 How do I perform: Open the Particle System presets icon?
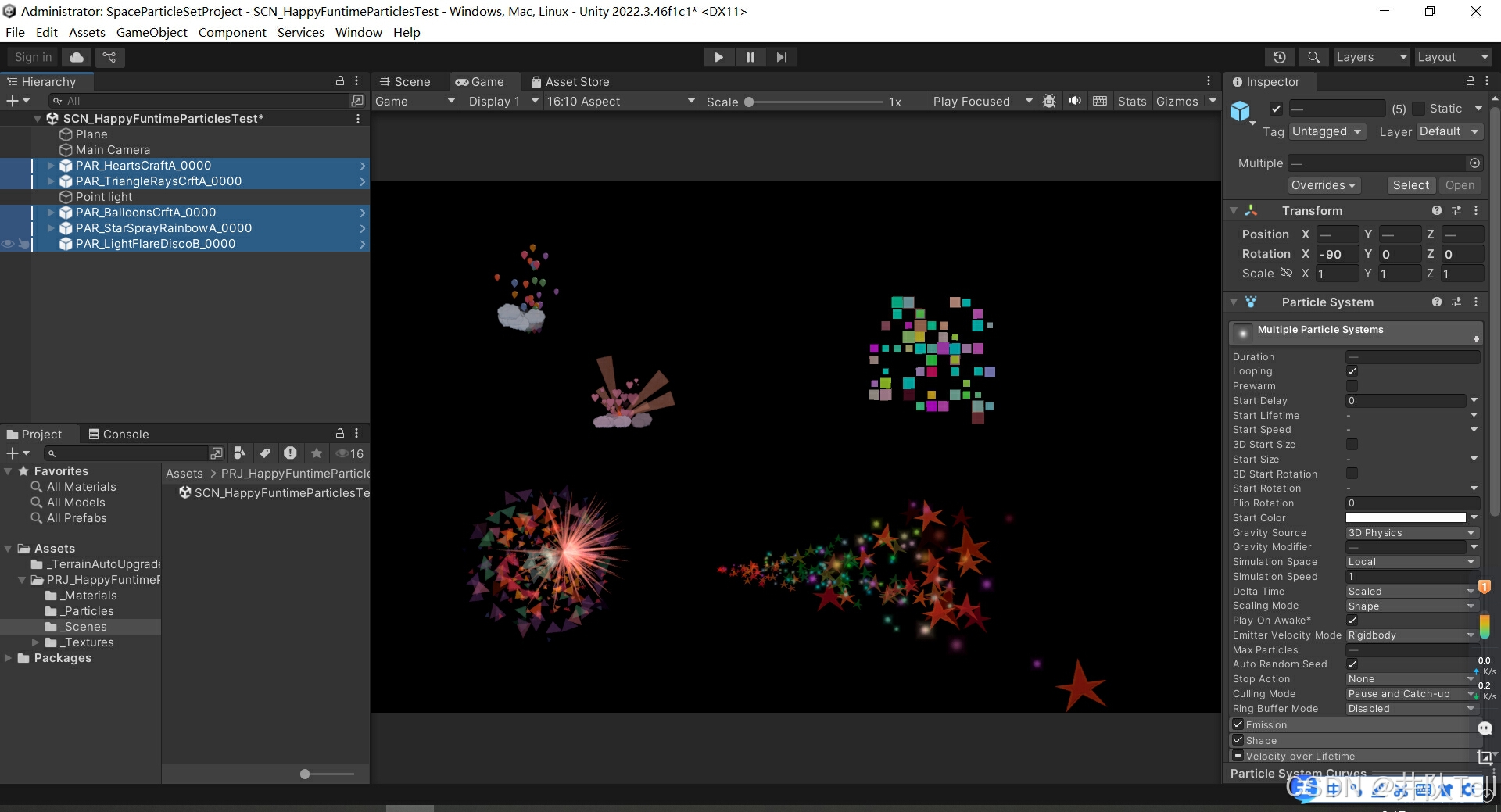[1456, 302]
